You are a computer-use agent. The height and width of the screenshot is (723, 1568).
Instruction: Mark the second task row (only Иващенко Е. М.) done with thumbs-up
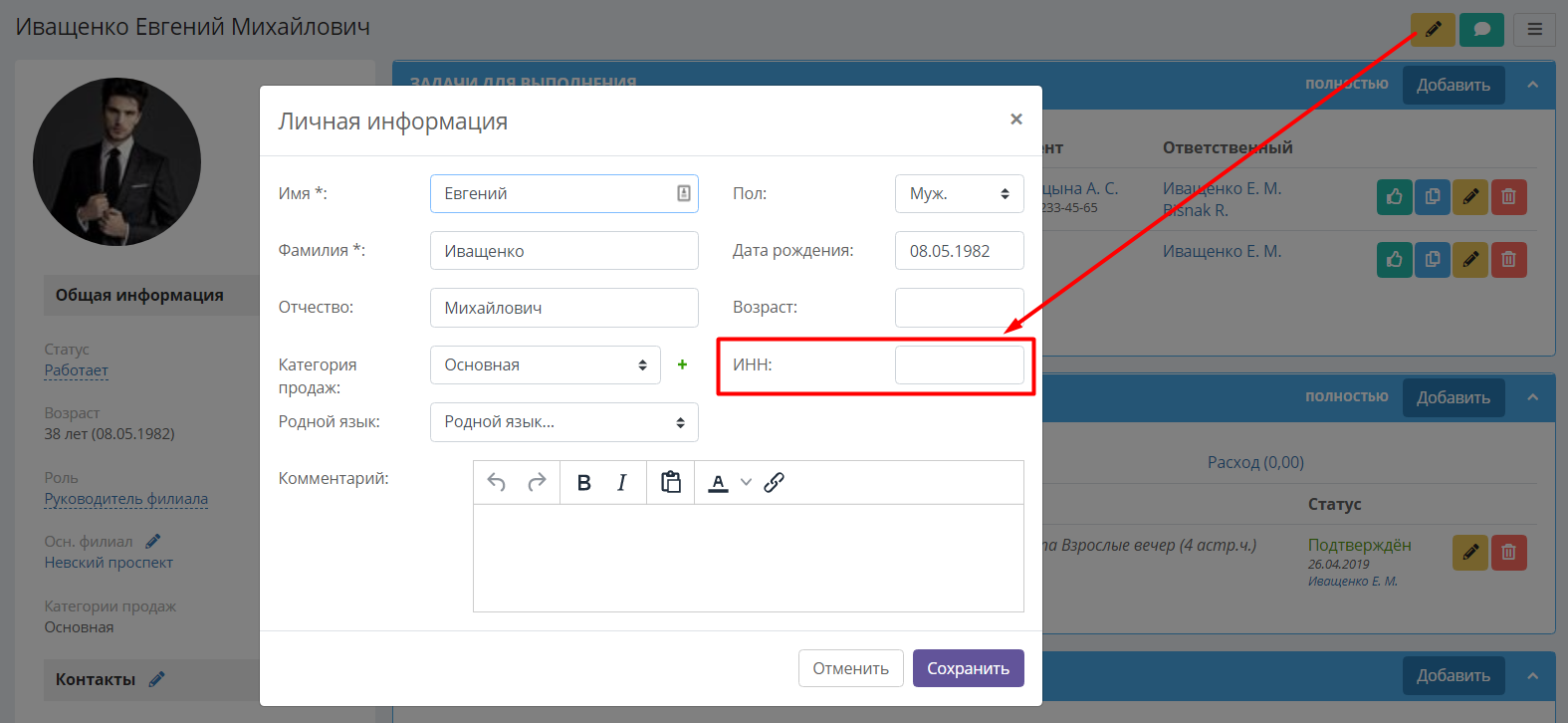(1395, 260)
